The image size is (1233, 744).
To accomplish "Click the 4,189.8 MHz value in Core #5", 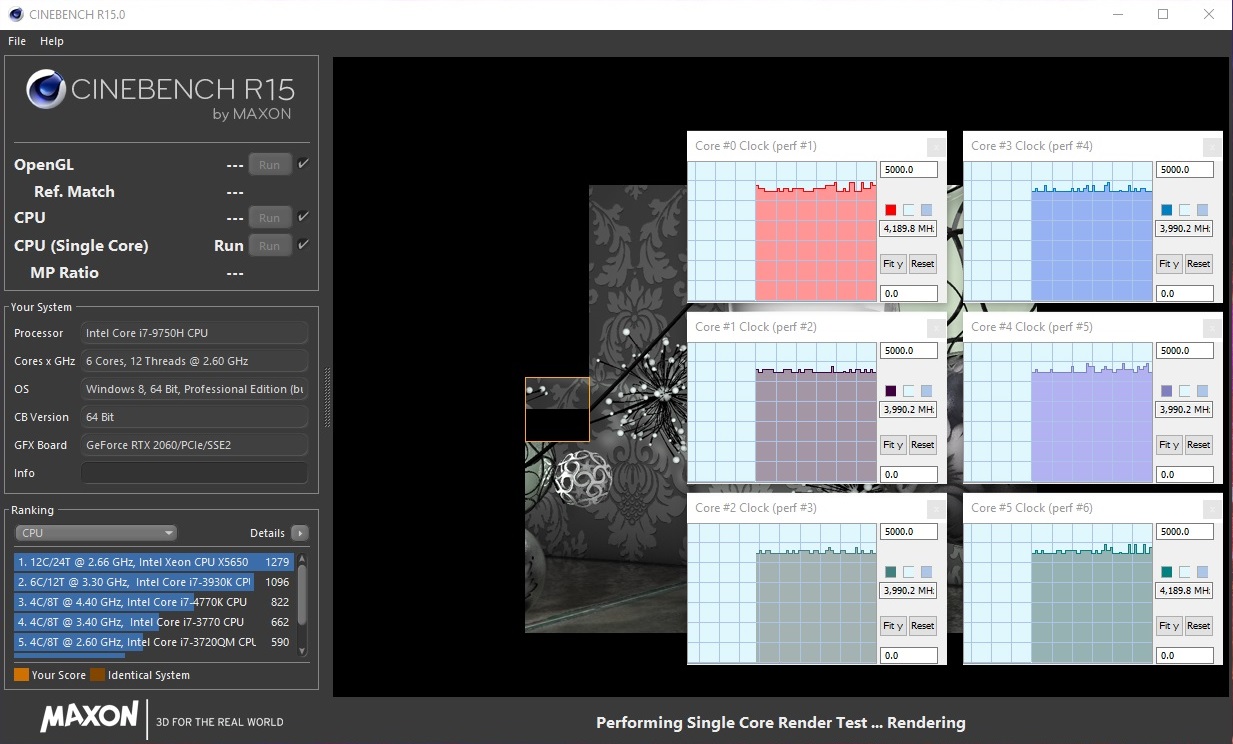I will pyautogui.click(x=1185, y=591).
